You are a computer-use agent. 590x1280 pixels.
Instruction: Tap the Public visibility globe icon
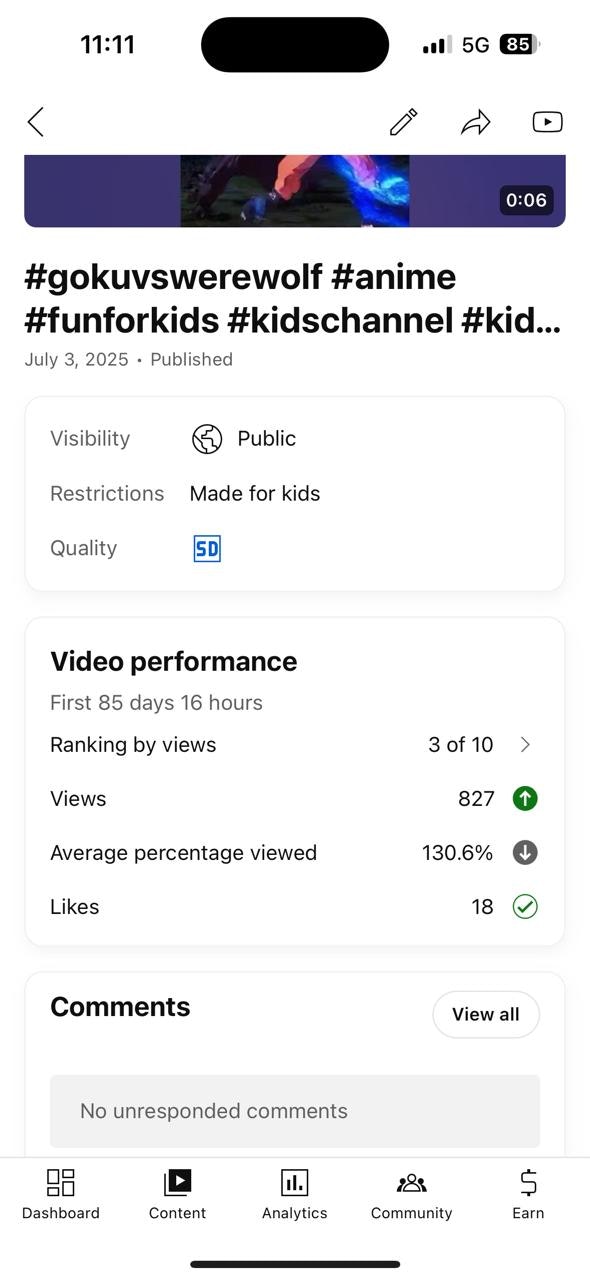tap(207, 438)
